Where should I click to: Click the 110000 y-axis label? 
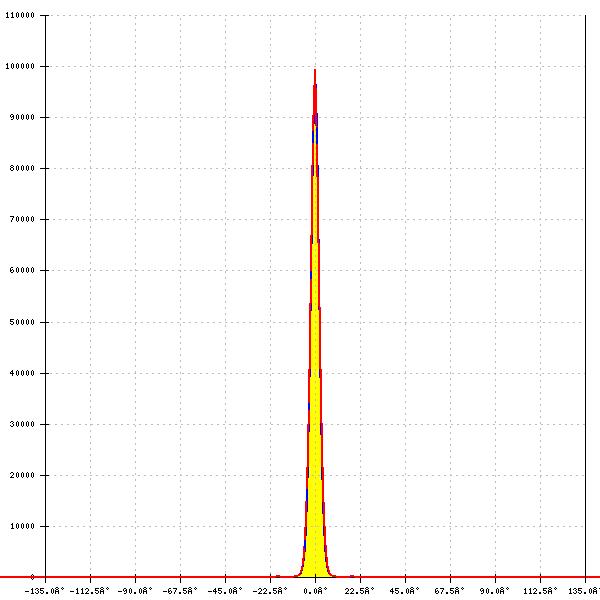(x=20, y=15)
